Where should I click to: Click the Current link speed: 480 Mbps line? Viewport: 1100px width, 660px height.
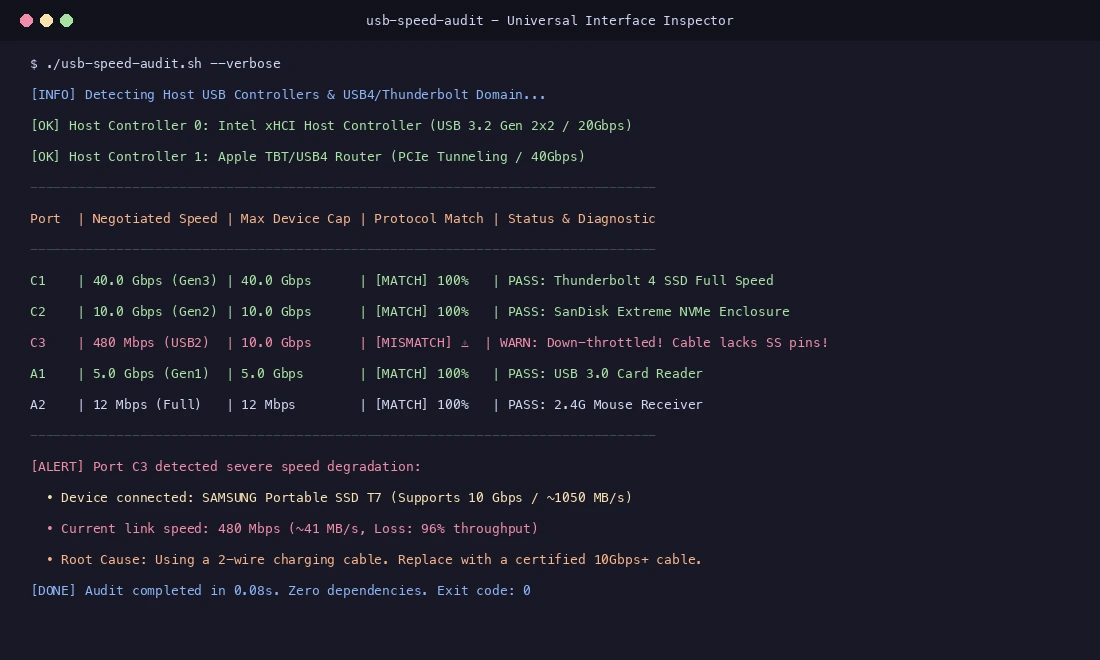pos(292,527)
